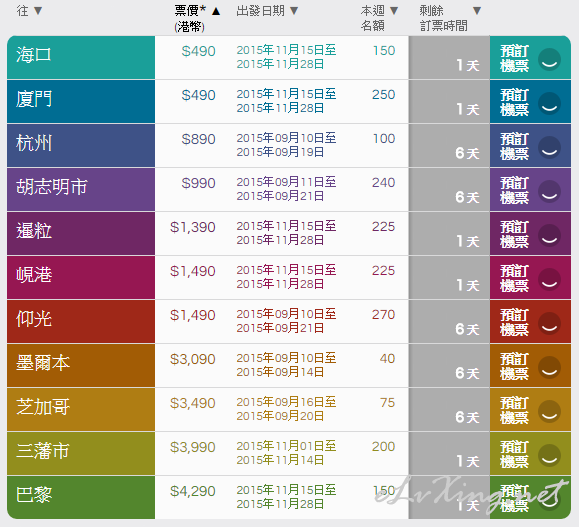
Task: Sort by 本週名額 weekly quota arrow
Action: coord(394,11)
